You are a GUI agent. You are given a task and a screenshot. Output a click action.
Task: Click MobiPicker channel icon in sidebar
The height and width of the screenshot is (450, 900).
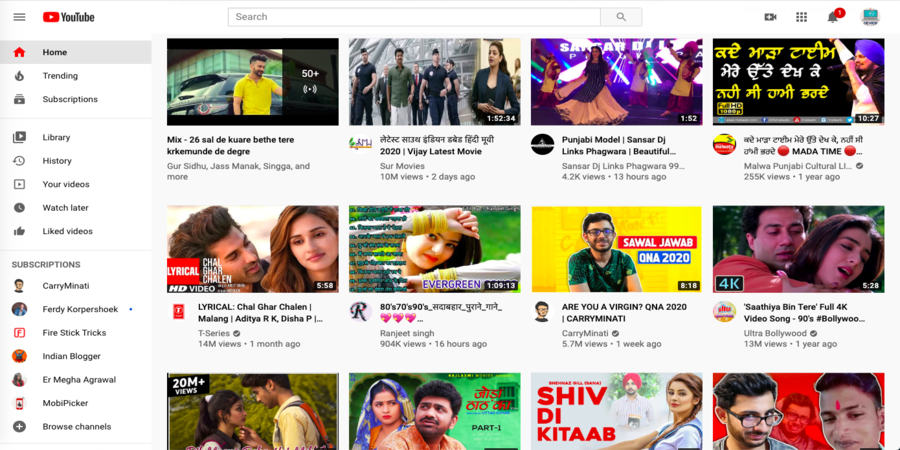pyautogui.click(x=20, y=404)
